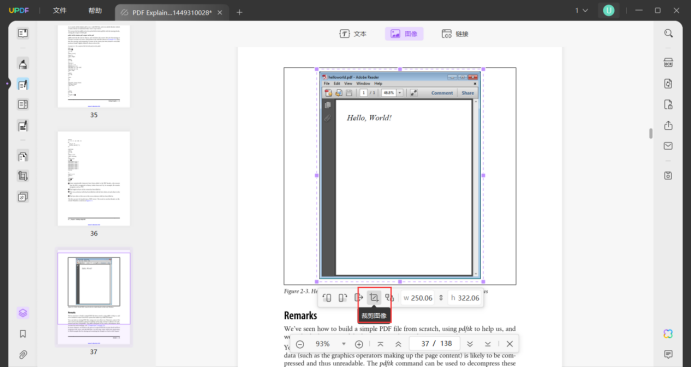
Task: Open the Attachments paperclip icon
Action: 23,354
